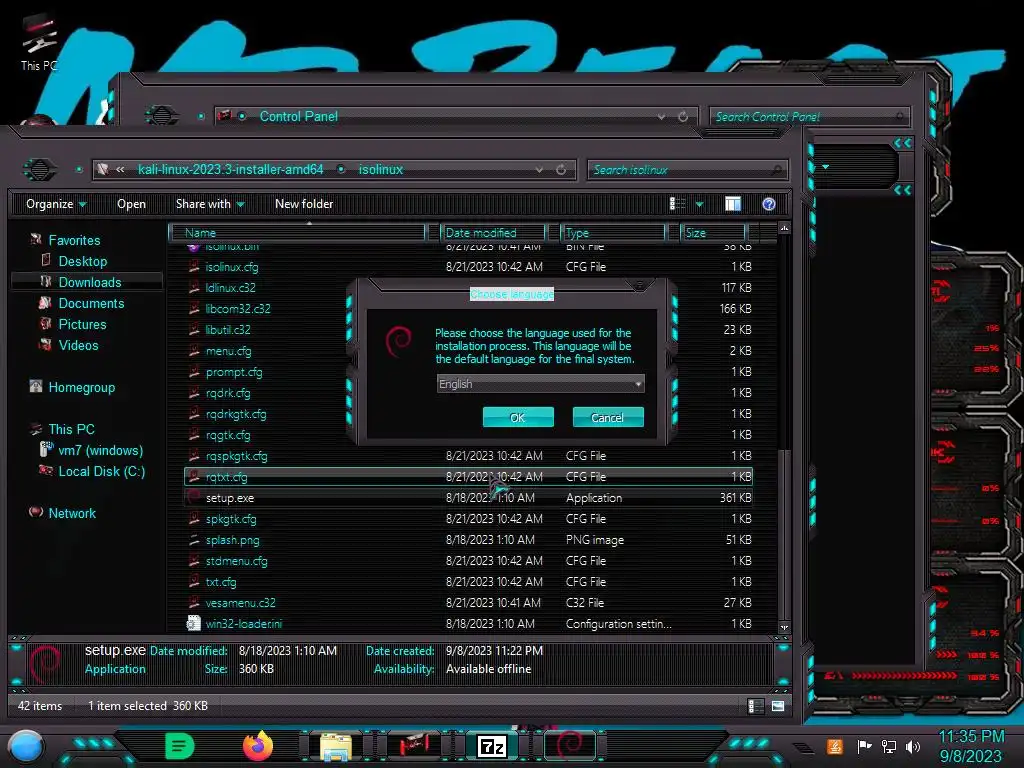Change view icon in explorer toolbar

point(677,204)
